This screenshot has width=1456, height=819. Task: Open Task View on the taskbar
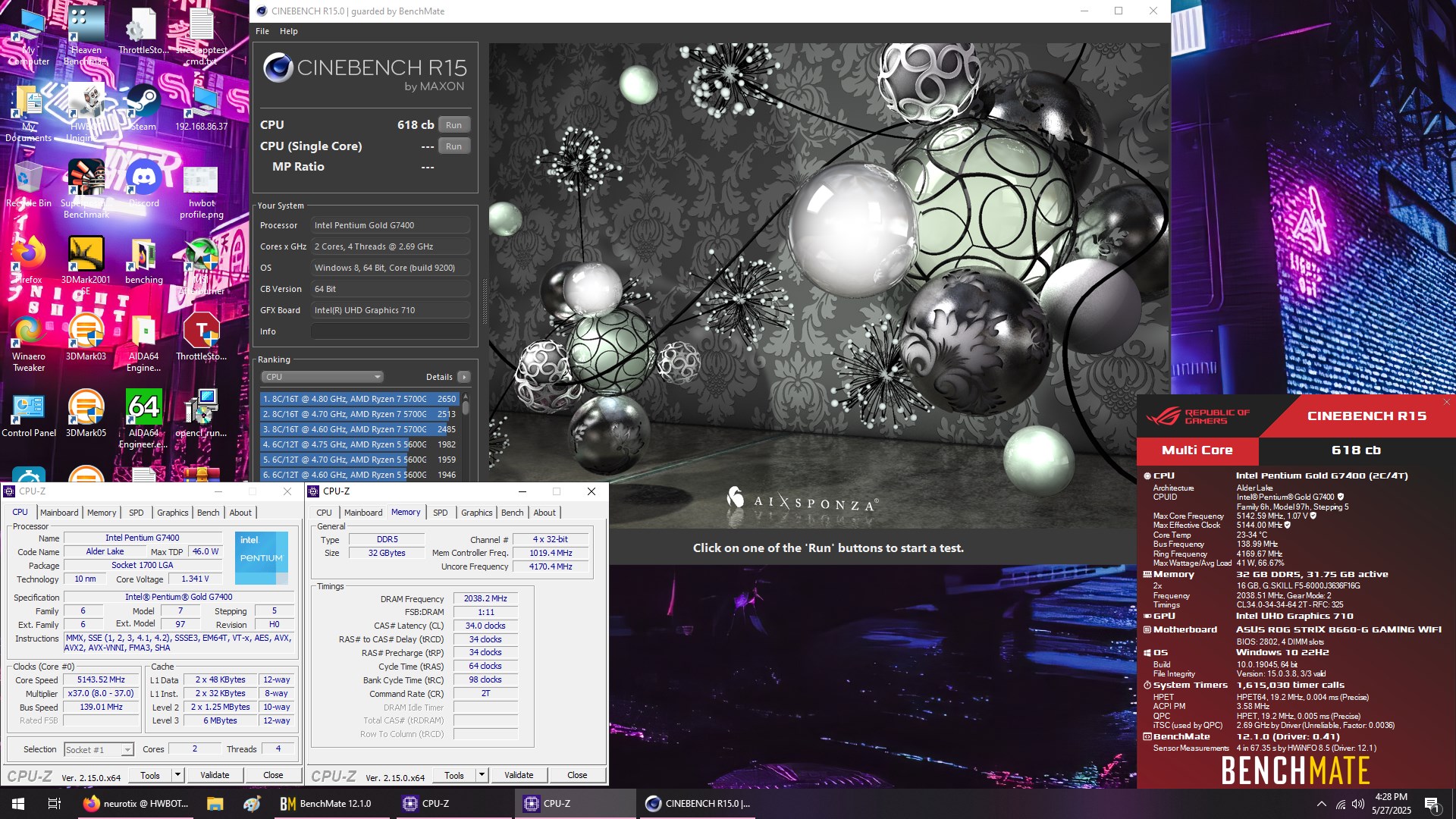tap(54, 803)
